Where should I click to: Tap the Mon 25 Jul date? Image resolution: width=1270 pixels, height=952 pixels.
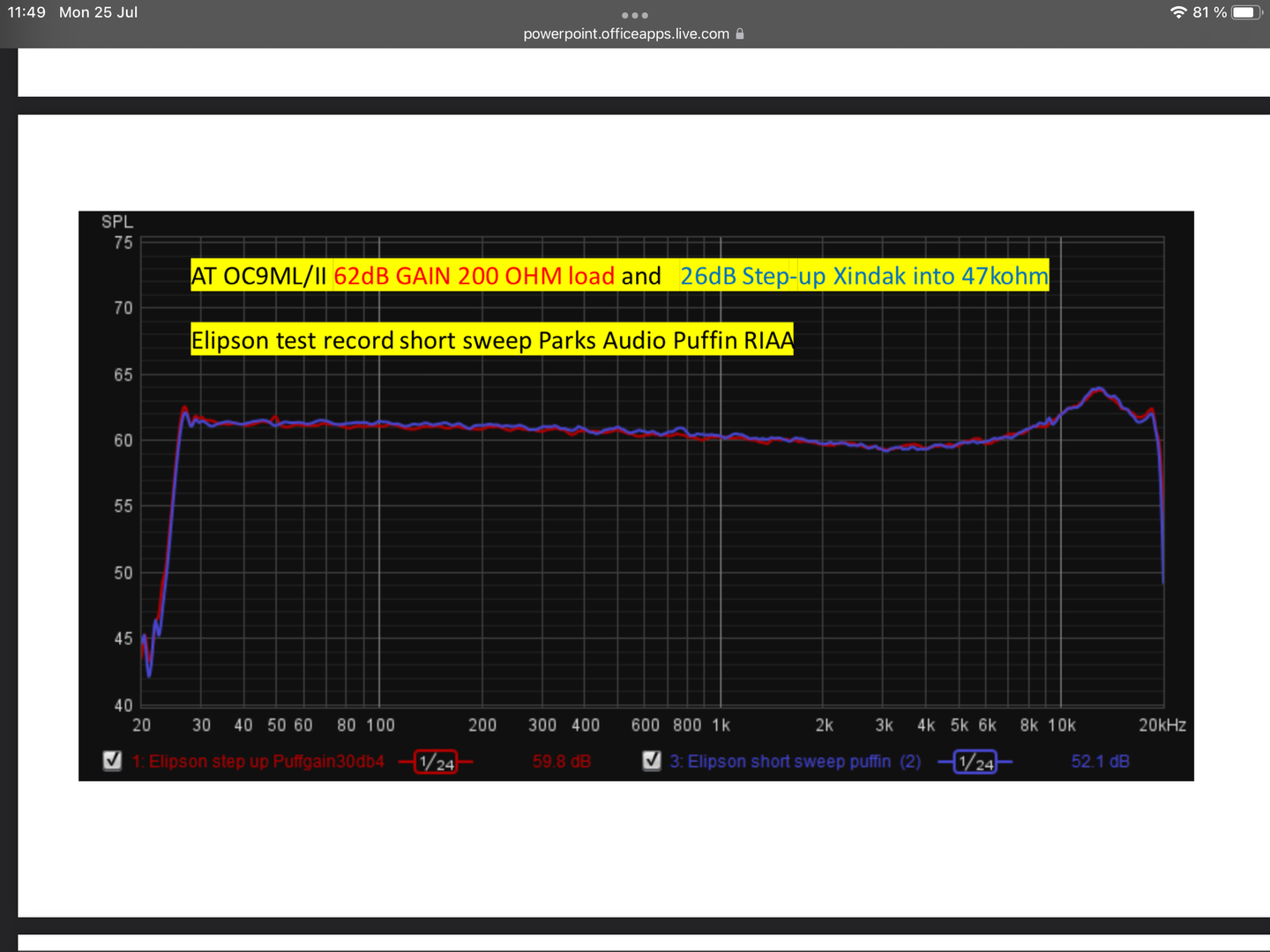click(98, 12)
